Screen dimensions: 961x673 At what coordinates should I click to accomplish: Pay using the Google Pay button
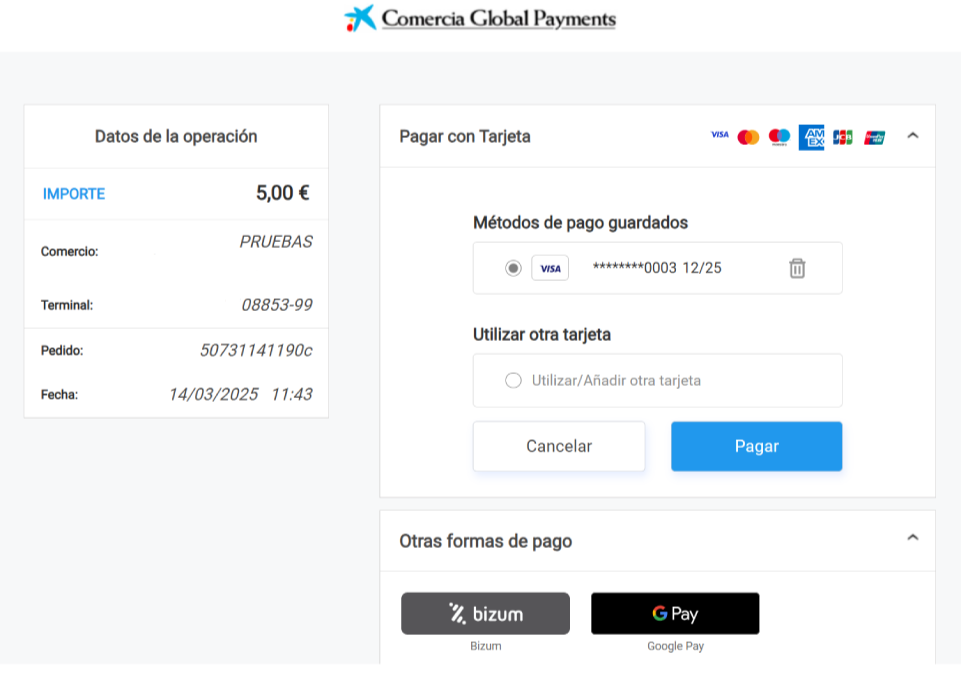675,613
